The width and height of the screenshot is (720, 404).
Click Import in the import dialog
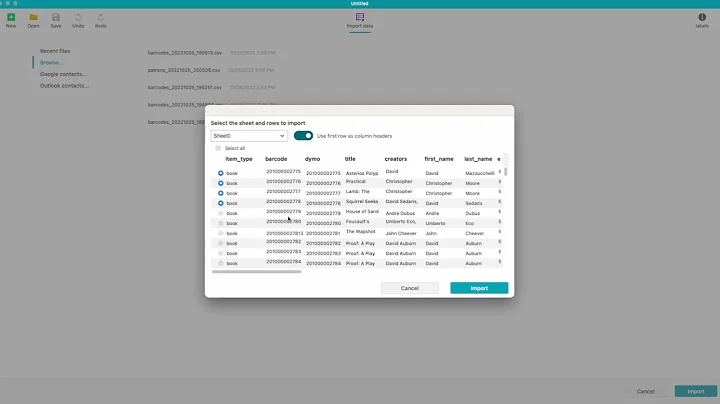479,288
